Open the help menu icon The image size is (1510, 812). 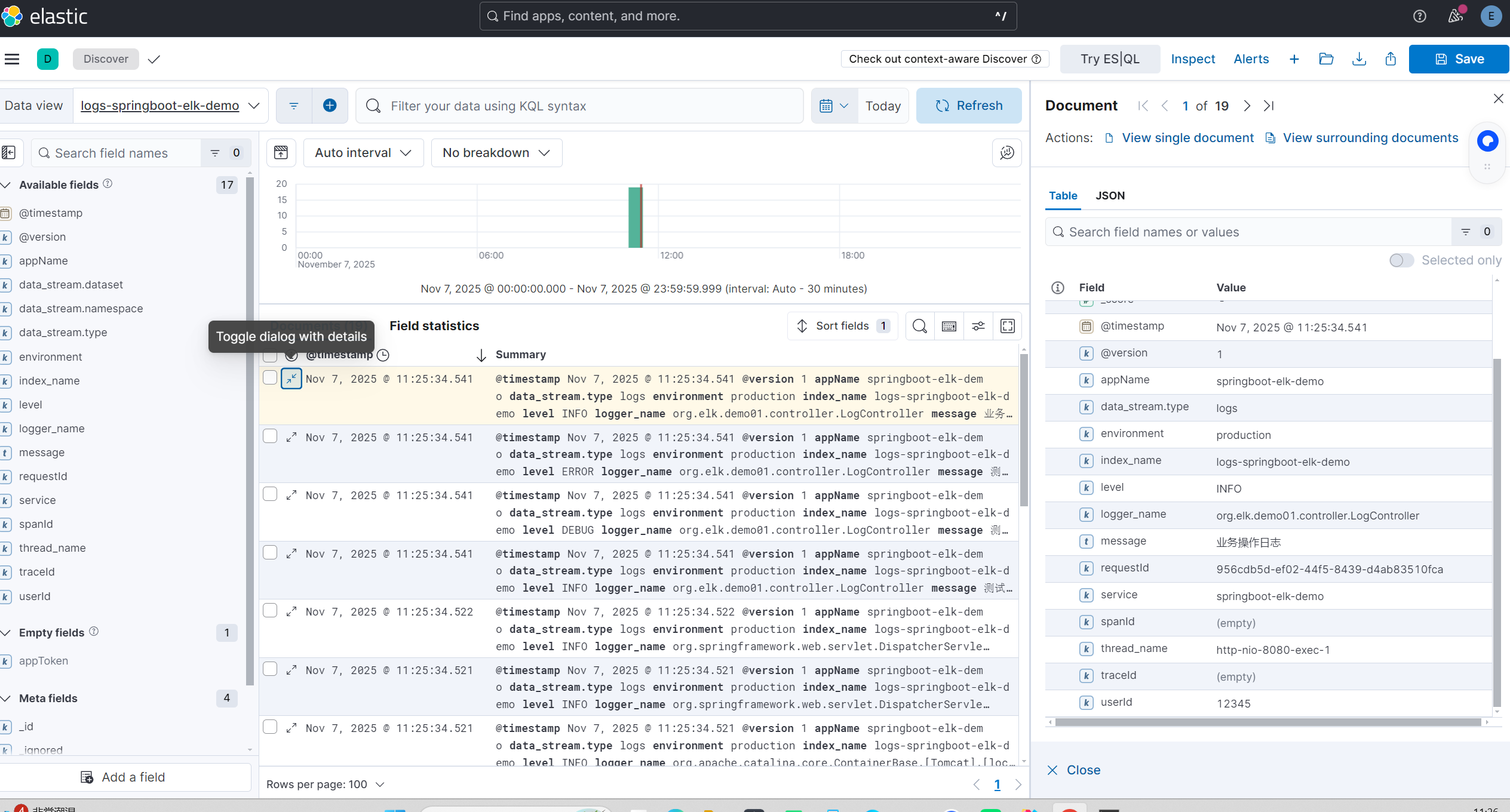(1419, 16)
